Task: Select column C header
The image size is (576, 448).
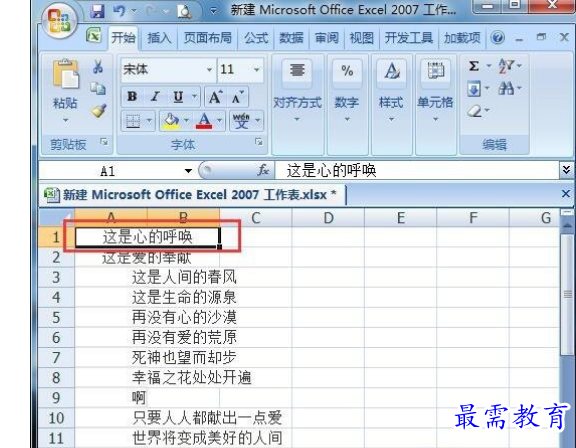Action: (x=256, y=218)
